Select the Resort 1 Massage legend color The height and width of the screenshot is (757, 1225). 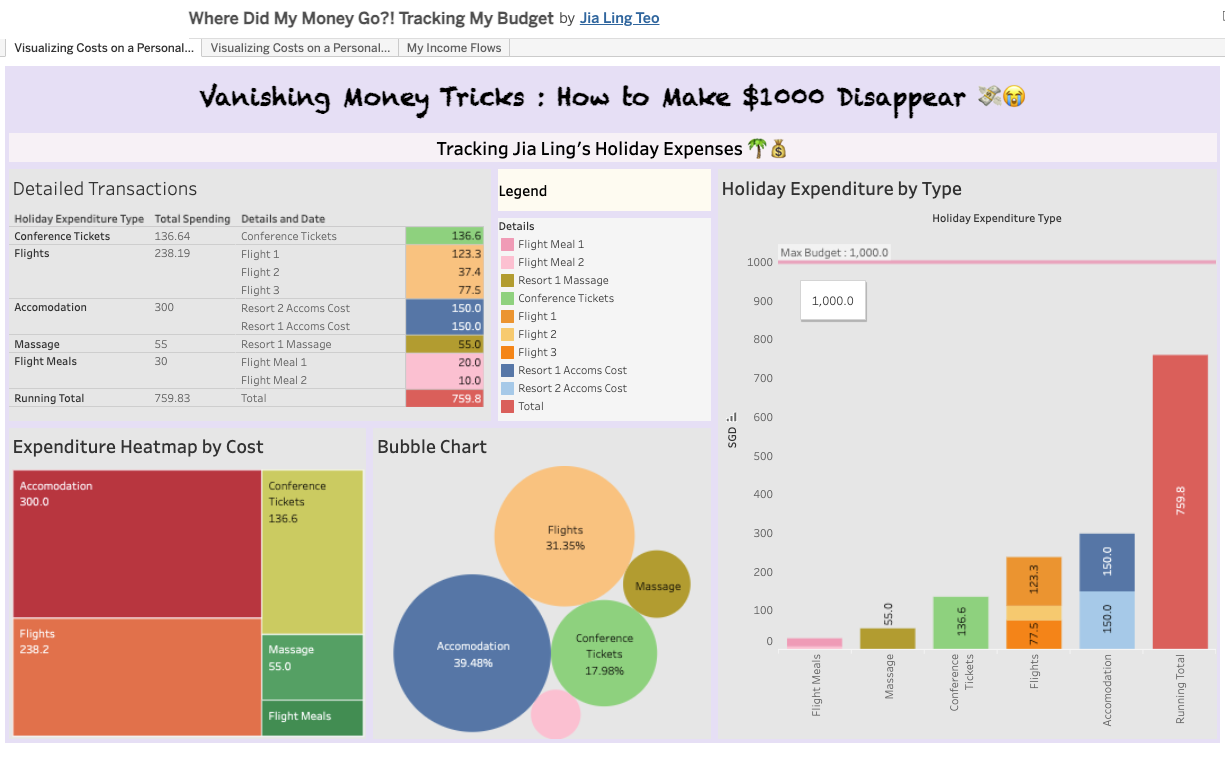coord(507,281)
